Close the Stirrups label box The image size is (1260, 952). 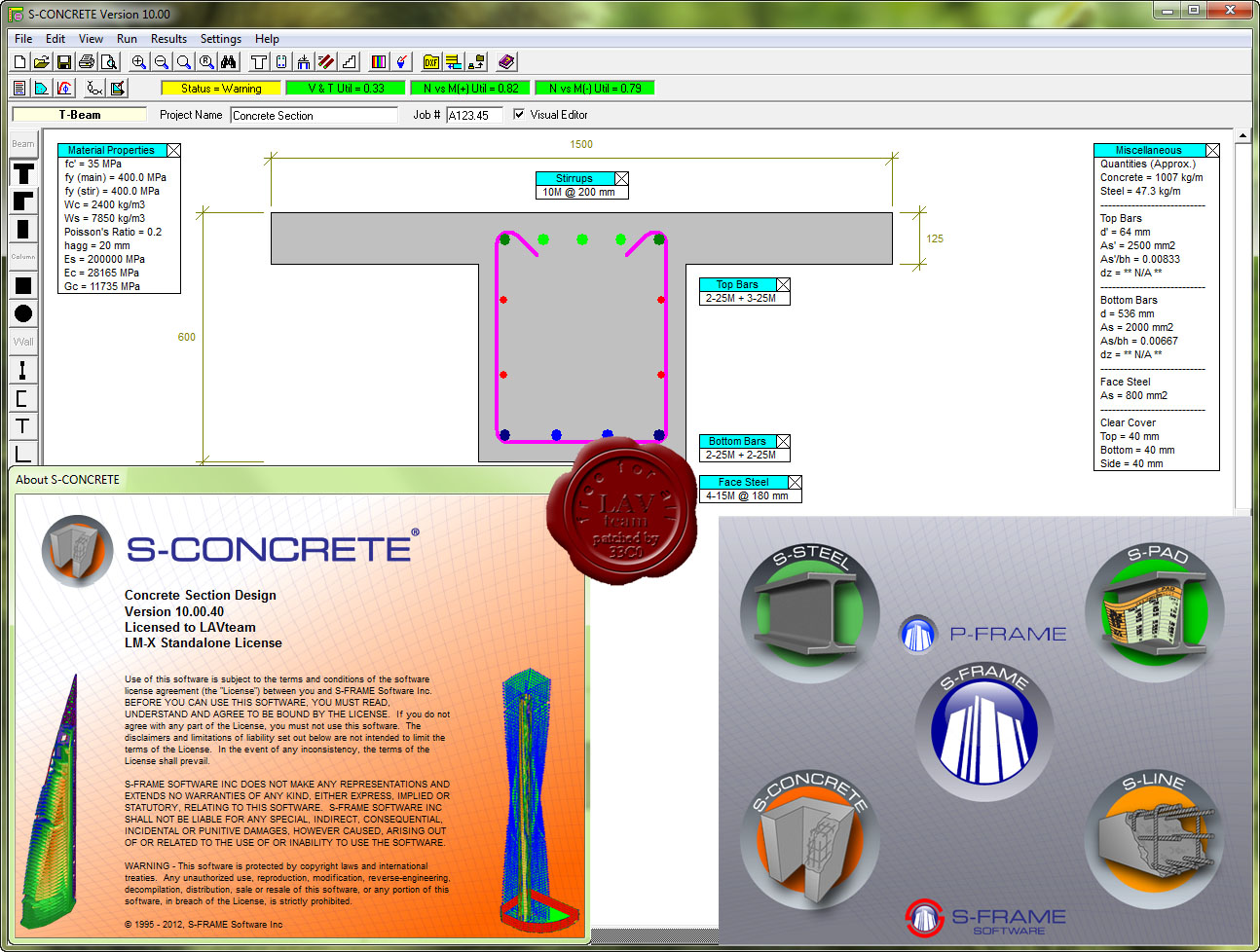pyautogui.click(x=622, y=178)
